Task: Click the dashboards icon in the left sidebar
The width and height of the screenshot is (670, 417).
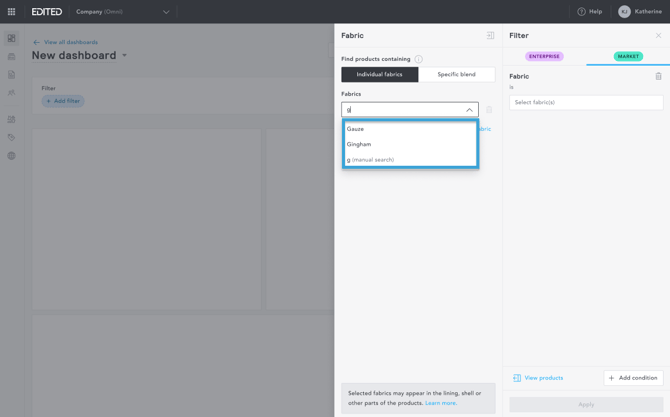Action: [x=12, y=39]
